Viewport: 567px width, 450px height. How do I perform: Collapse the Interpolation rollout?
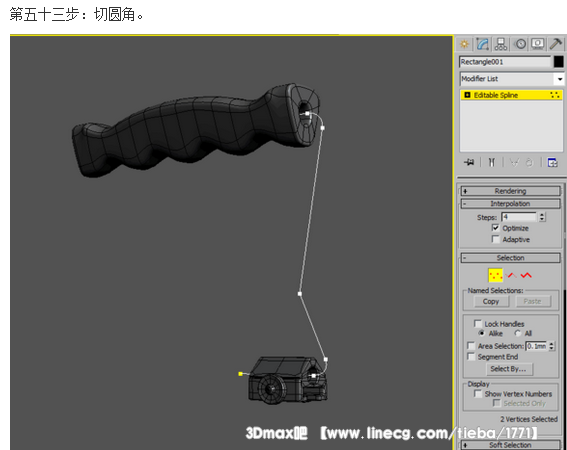click(510, 204)
